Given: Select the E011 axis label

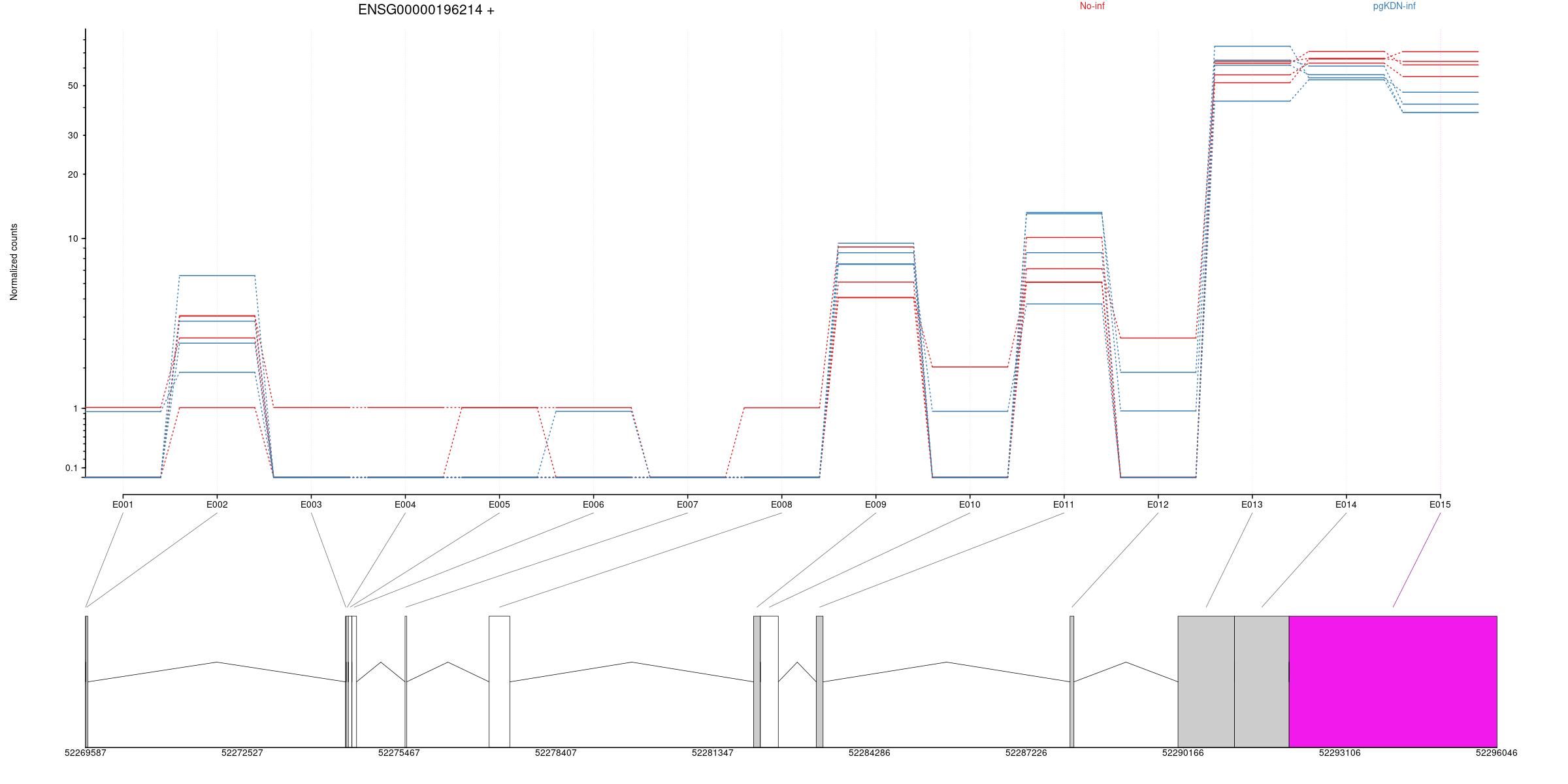Looking at the screenshot, I should [1064, 504].
